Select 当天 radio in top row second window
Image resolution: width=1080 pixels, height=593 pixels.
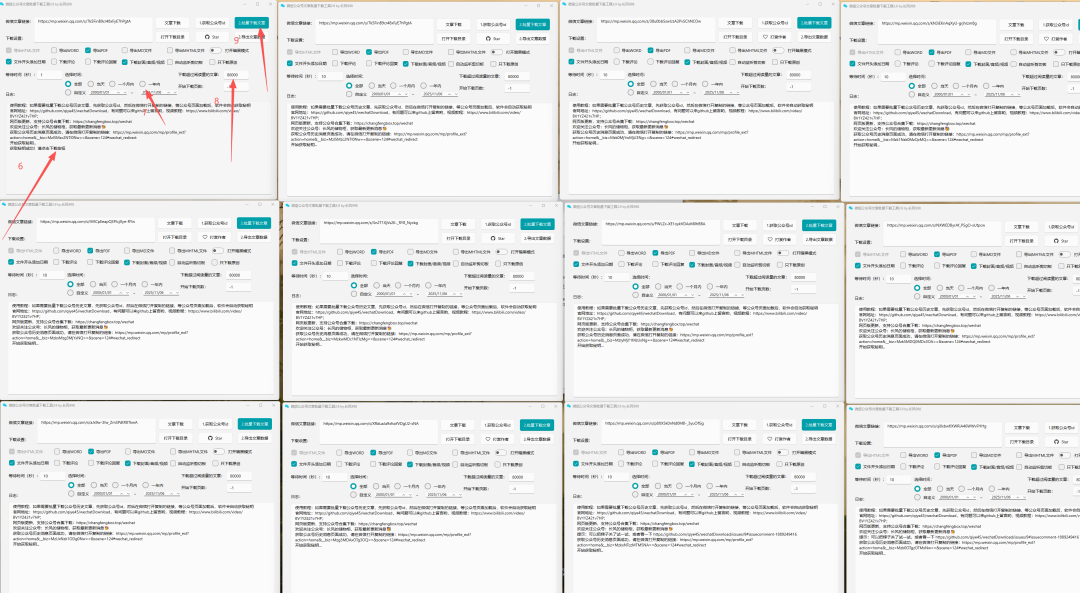pyautogui.click(x=372, y=85)
